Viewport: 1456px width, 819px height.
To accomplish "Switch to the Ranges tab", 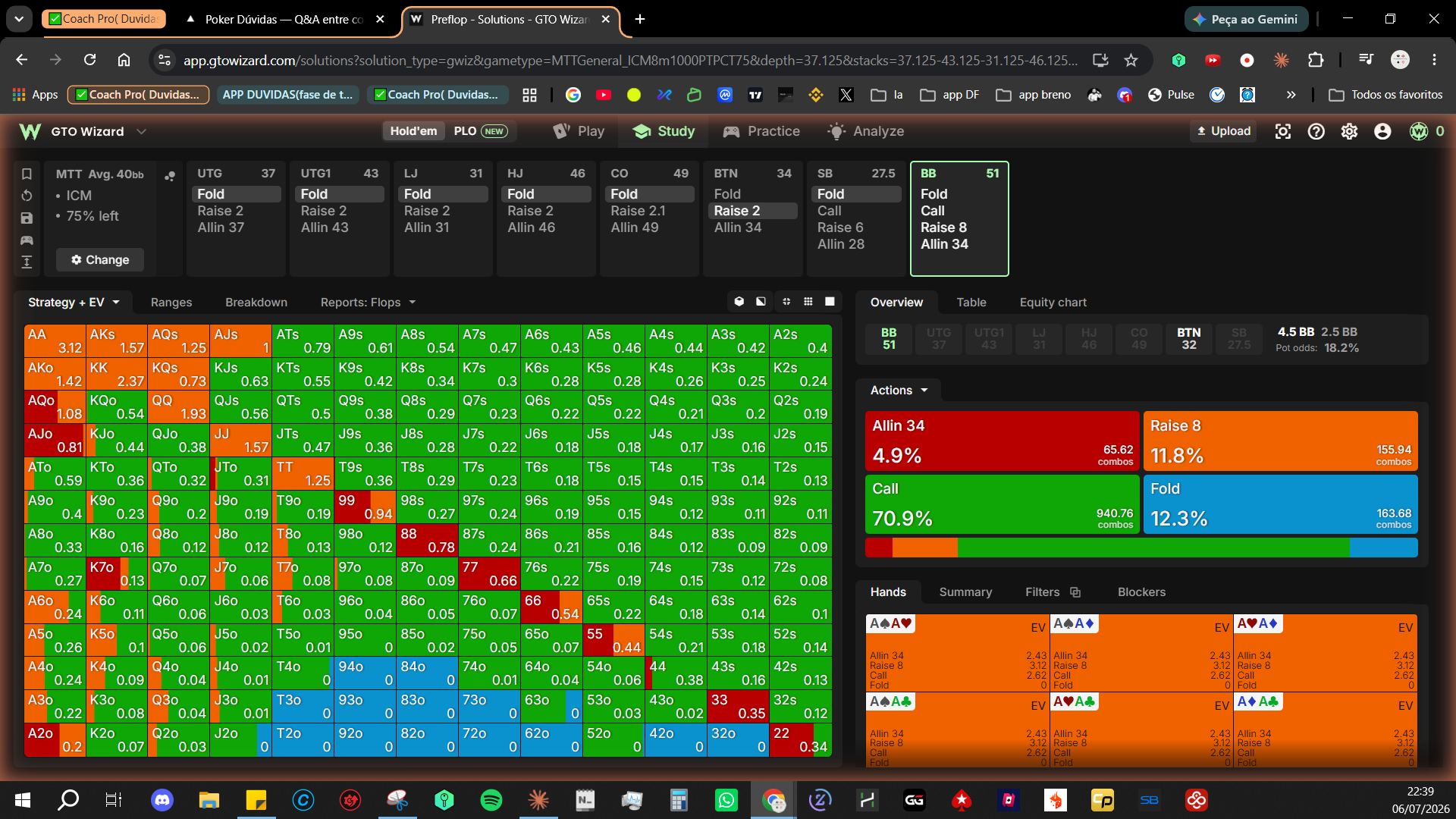I will tap(171, 303).
